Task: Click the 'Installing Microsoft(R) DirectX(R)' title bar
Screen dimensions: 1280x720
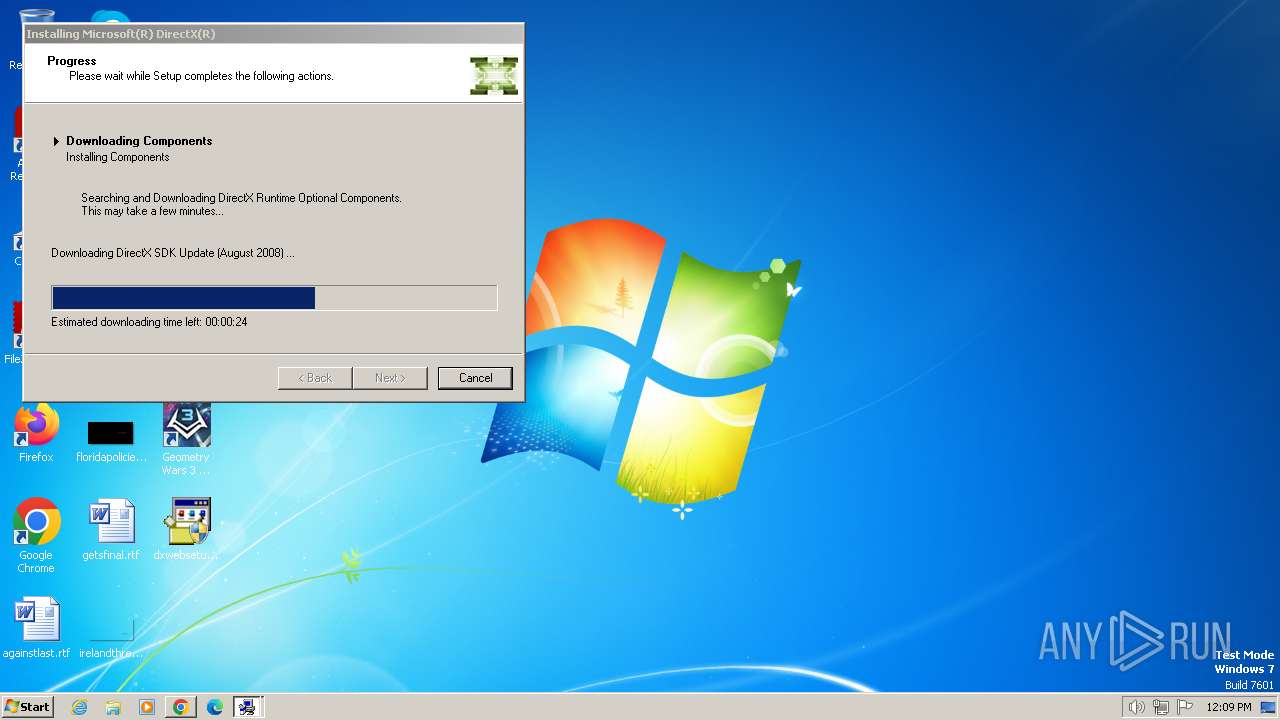Action: tap(273, 34)
